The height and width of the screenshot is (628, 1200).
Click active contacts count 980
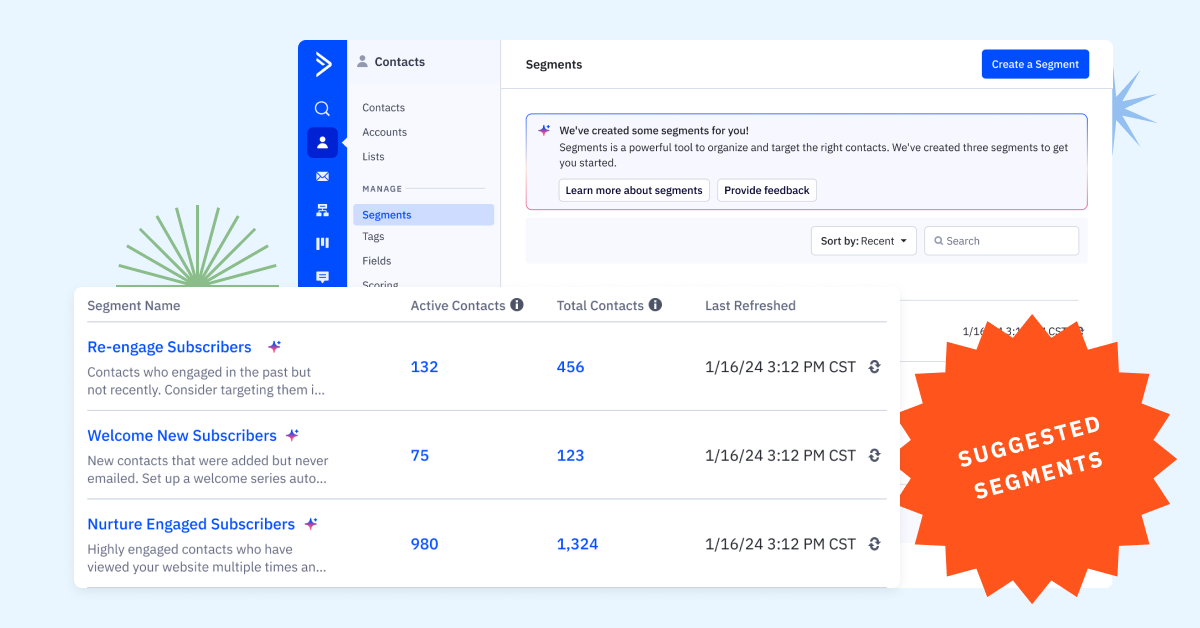tap(424, 544)
